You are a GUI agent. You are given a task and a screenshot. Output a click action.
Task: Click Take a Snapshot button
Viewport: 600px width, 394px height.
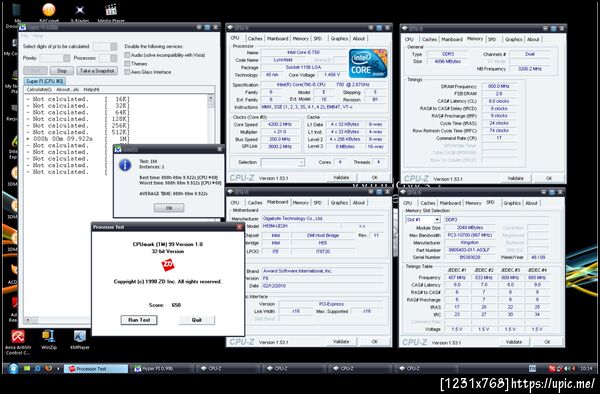tap(97, 71)
